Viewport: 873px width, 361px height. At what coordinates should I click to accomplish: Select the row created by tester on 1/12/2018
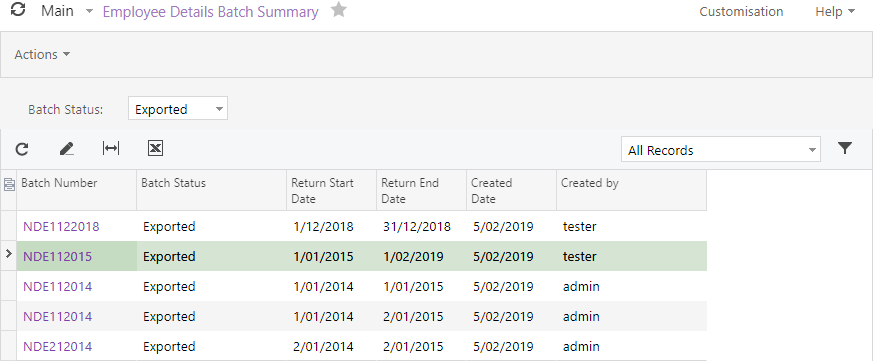coord(362,227)
